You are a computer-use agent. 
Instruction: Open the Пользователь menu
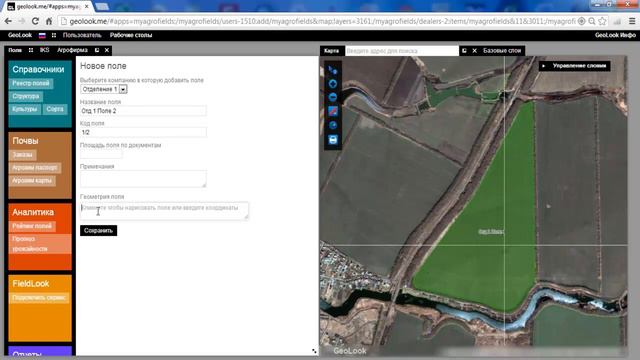[82, 36]
